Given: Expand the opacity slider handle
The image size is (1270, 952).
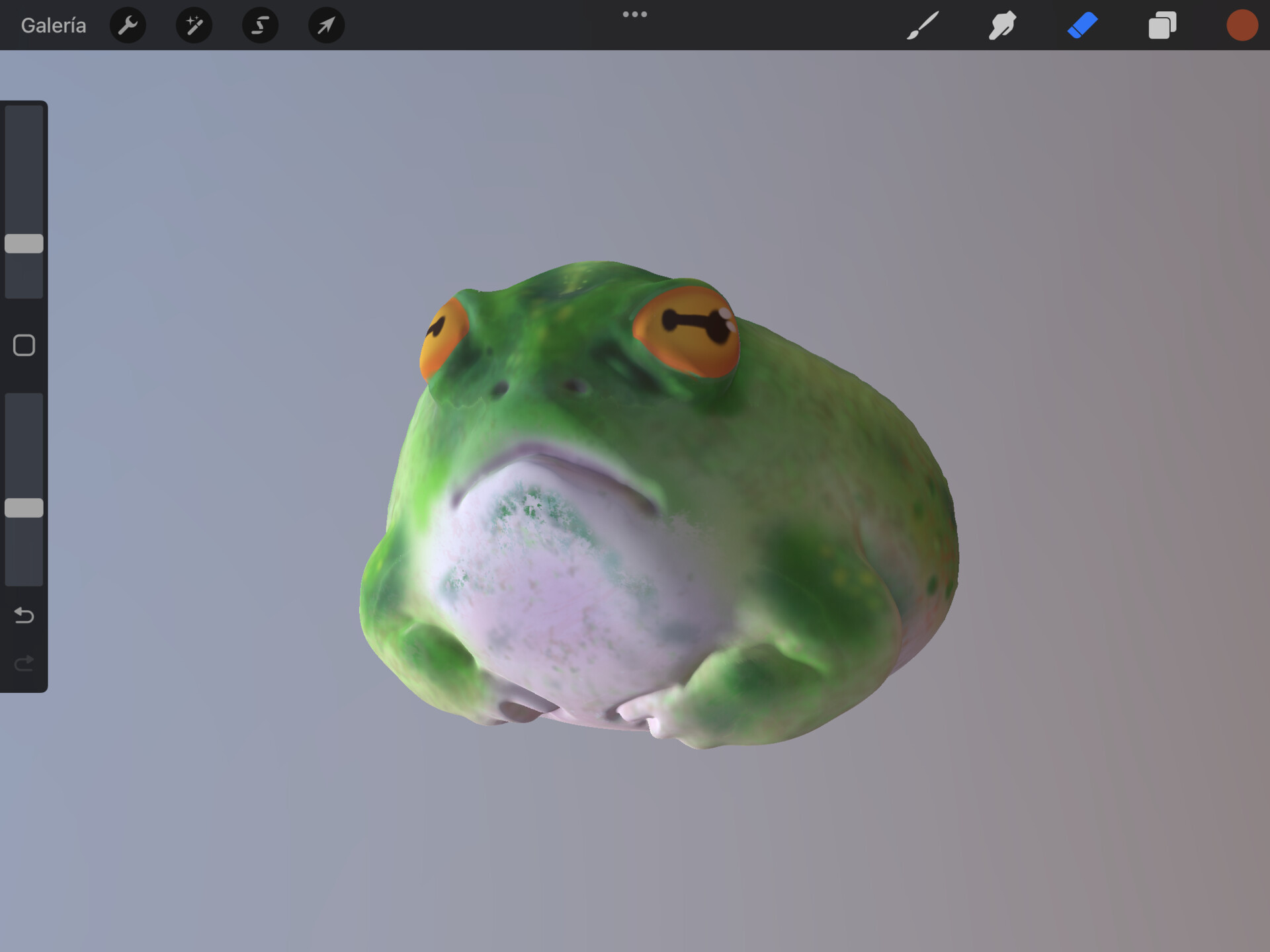Looking at the screenshot, I should tap(24, 508).
